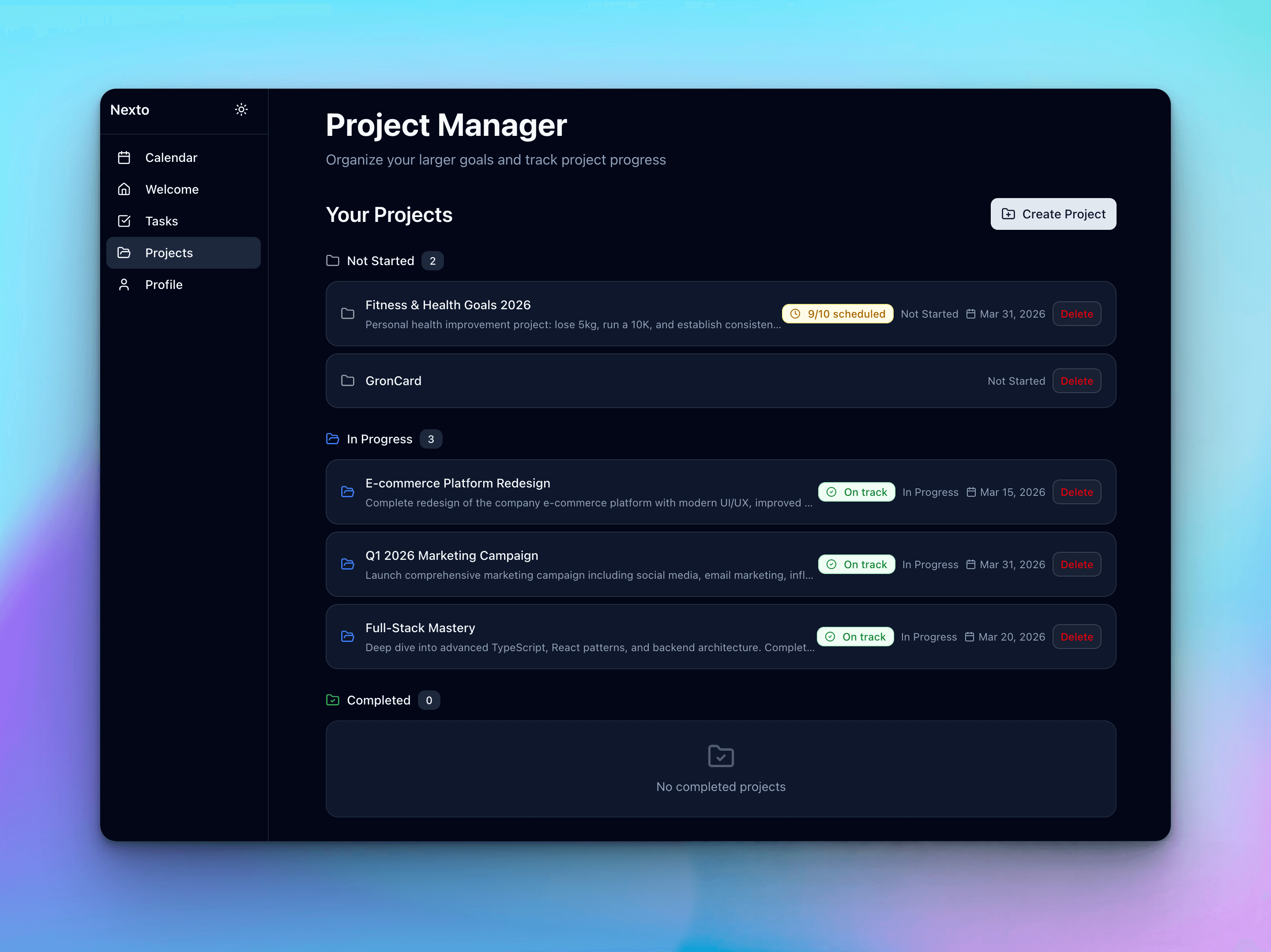Viewport: 1271px width, 952px height.
Task: Toggle light mode with the sun icon
Action: [241, 109]
